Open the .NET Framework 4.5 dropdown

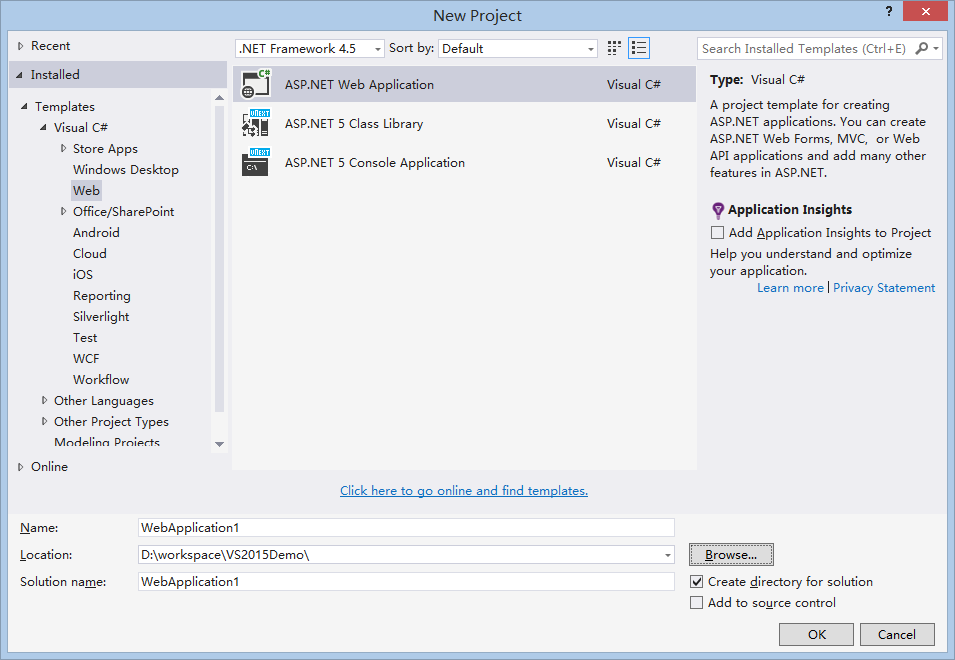click(x=310, y=49)
